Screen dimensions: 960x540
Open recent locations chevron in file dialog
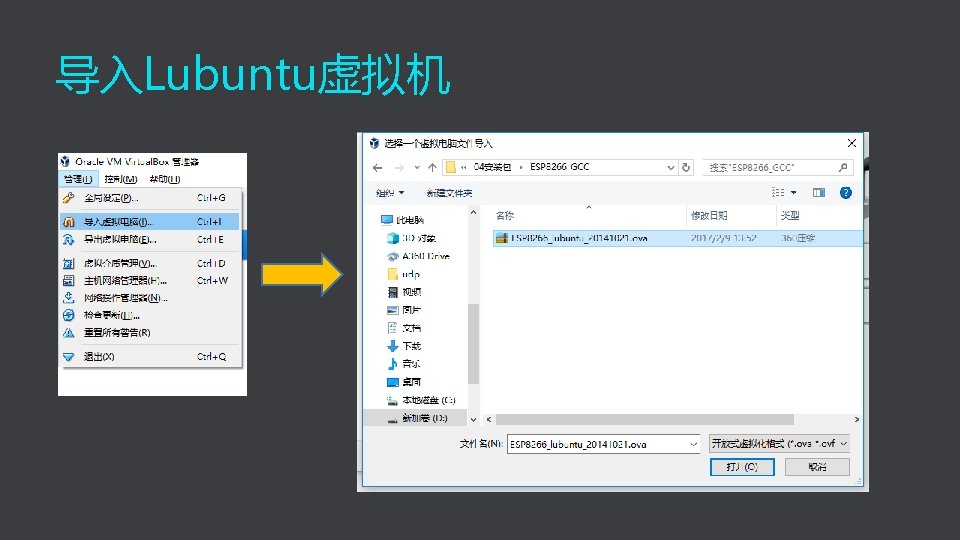417,167
